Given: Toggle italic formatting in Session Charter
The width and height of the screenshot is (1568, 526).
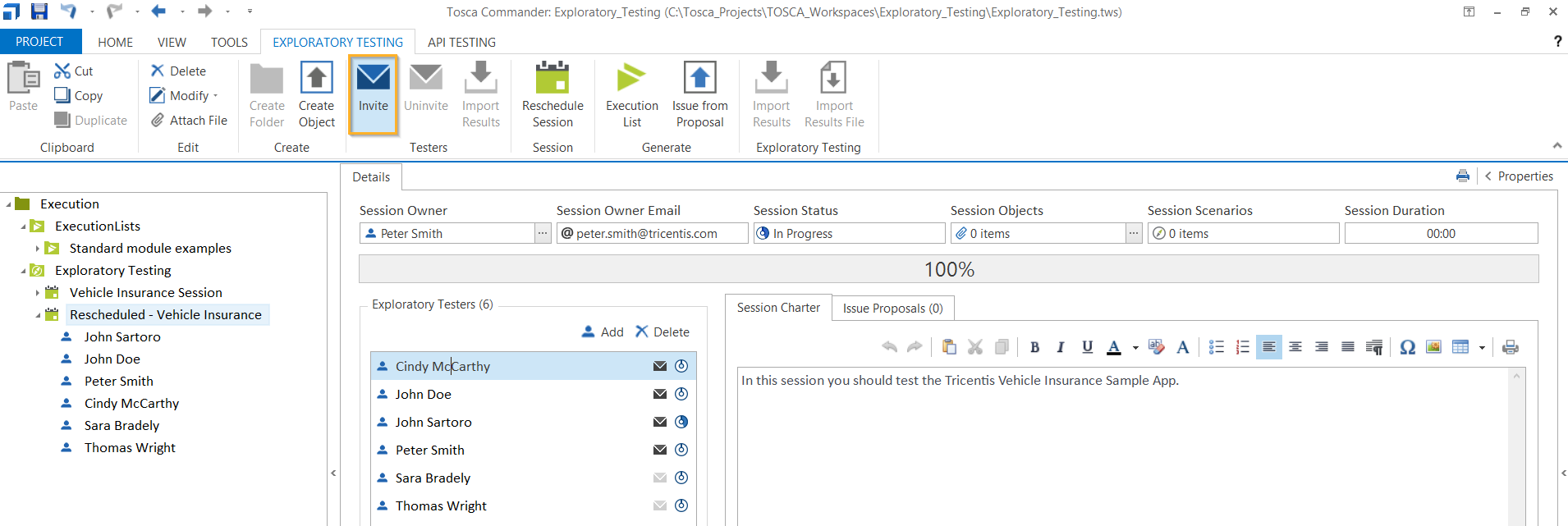Looking at the screenshot, I should [1061, 347].
